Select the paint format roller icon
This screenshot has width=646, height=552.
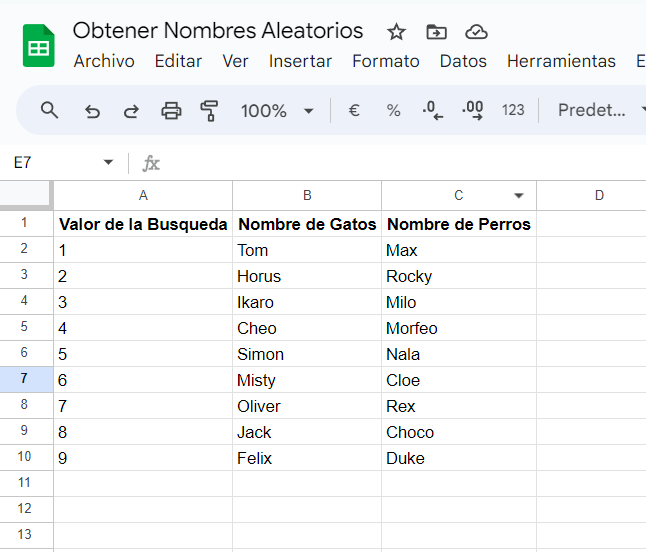[x=209, y=110]
